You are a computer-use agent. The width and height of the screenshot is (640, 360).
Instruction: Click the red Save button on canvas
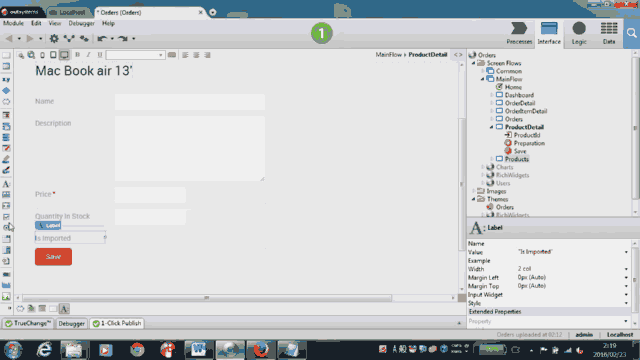pos(53,257)
